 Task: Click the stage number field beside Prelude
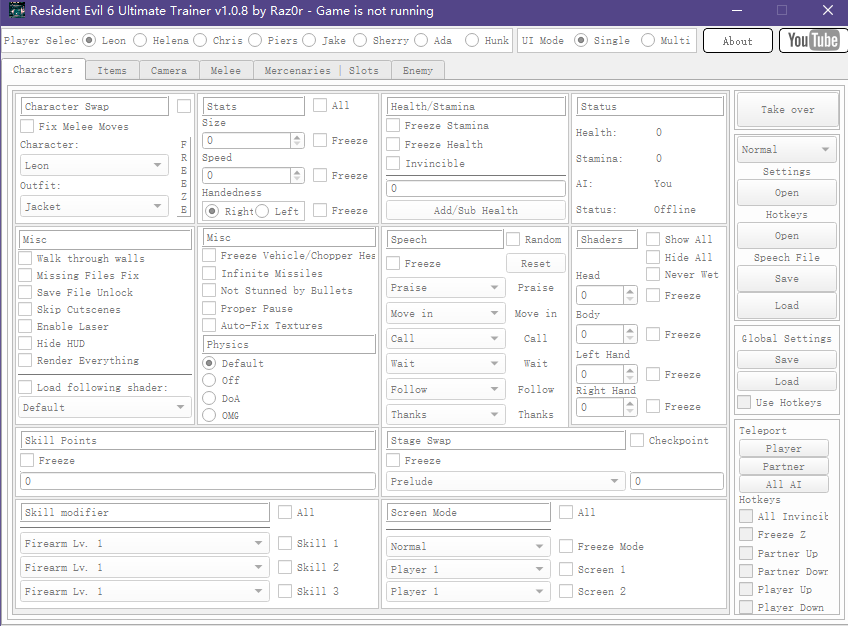(677, 481)
